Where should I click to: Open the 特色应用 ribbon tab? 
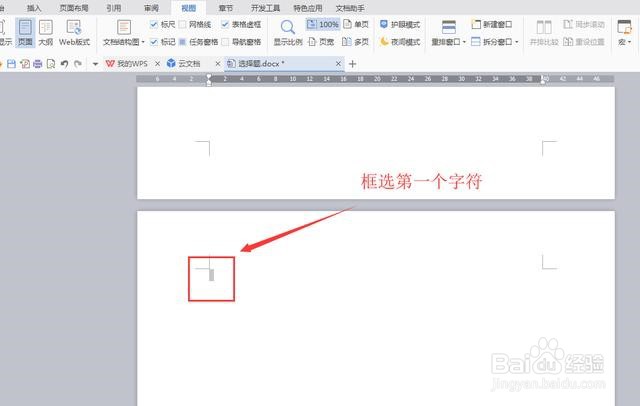[x=308, y=8]
